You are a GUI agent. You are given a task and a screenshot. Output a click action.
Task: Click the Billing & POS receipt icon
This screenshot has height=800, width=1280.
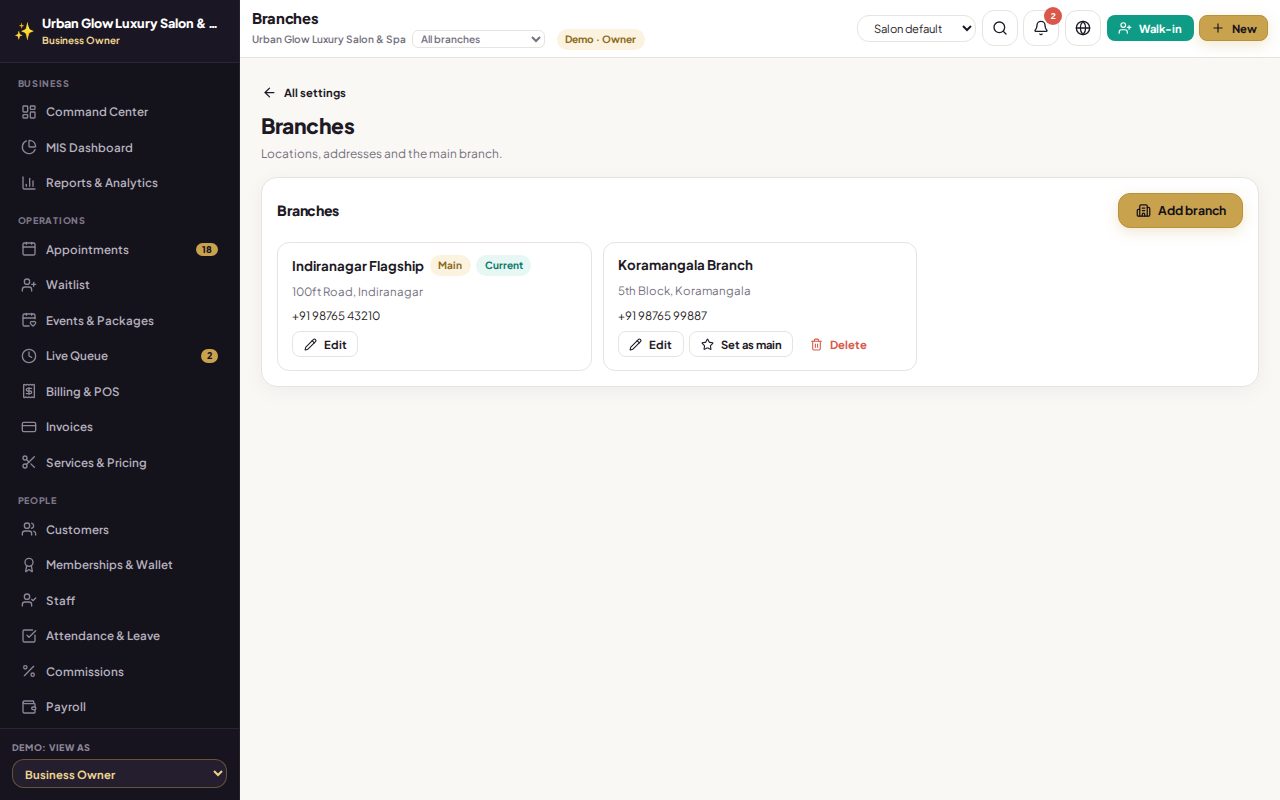pyautogui.click(x=29, y=391)
